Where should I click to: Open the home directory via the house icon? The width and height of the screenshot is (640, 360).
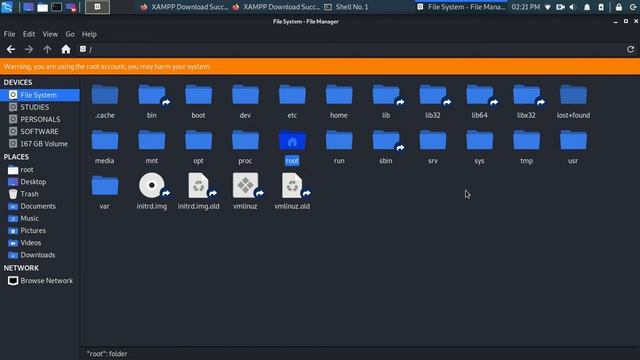(x=66, y=49)
